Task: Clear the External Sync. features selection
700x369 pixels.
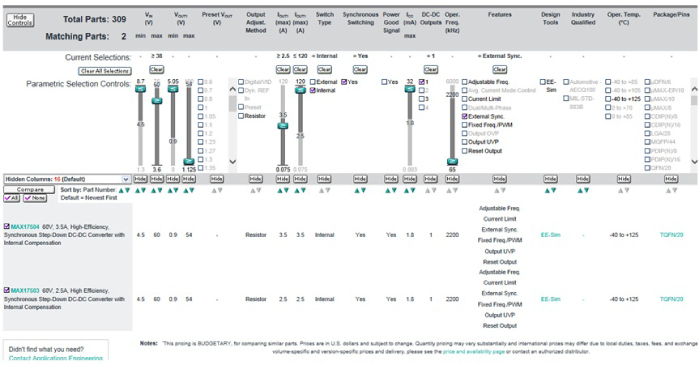Action: tap(500, 70)
